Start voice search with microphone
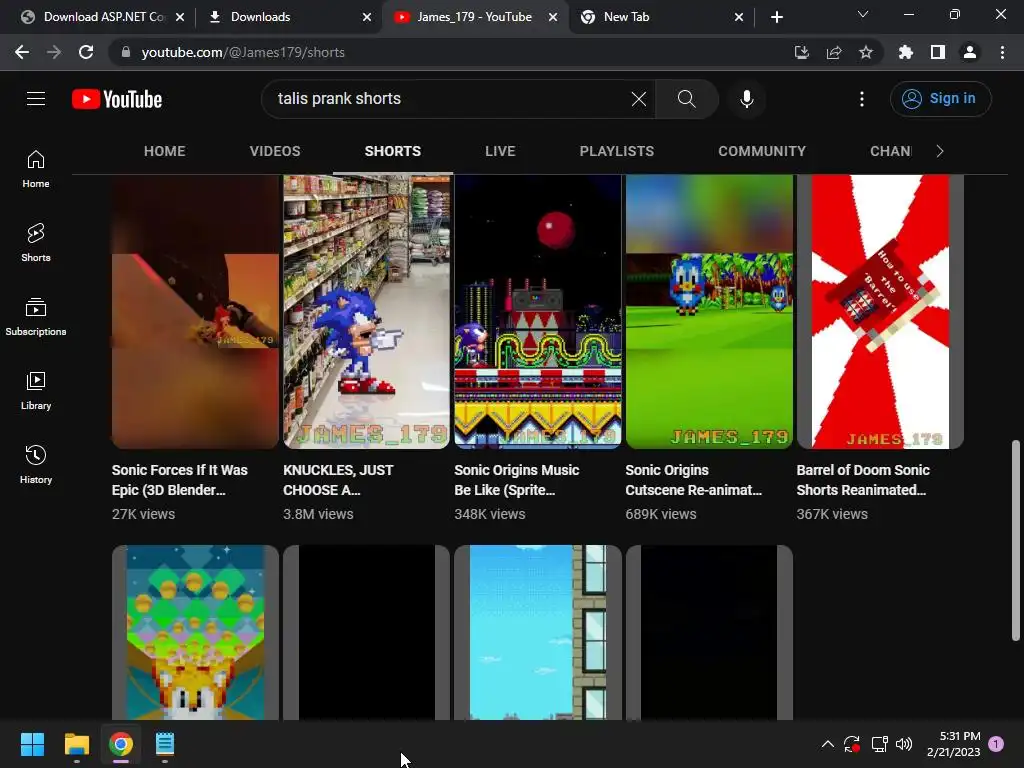 click(746, 99)
